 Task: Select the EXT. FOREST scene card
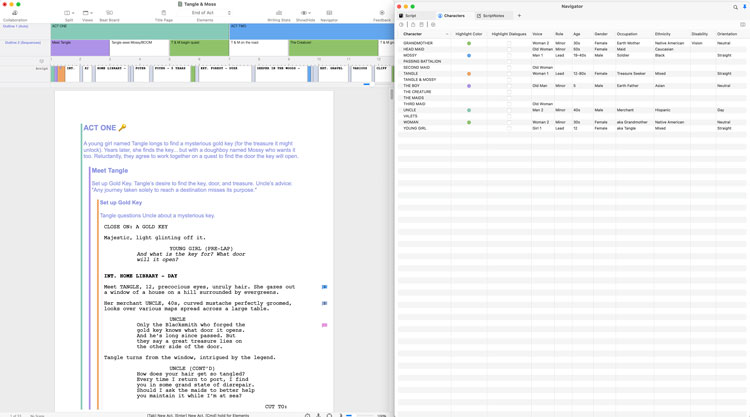click(224, 74)
